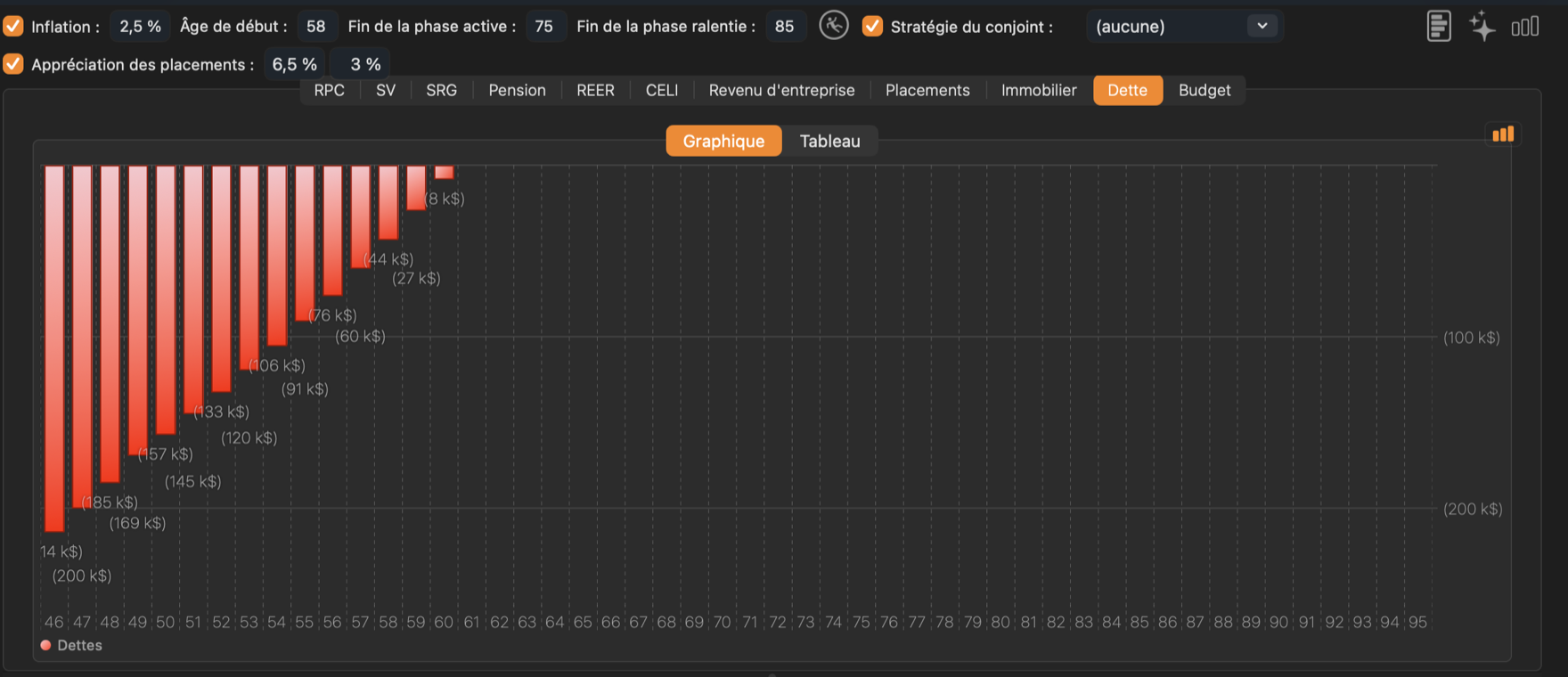Open the Pension tab
The image size is (1568, 677).
(x=517, y=90)
